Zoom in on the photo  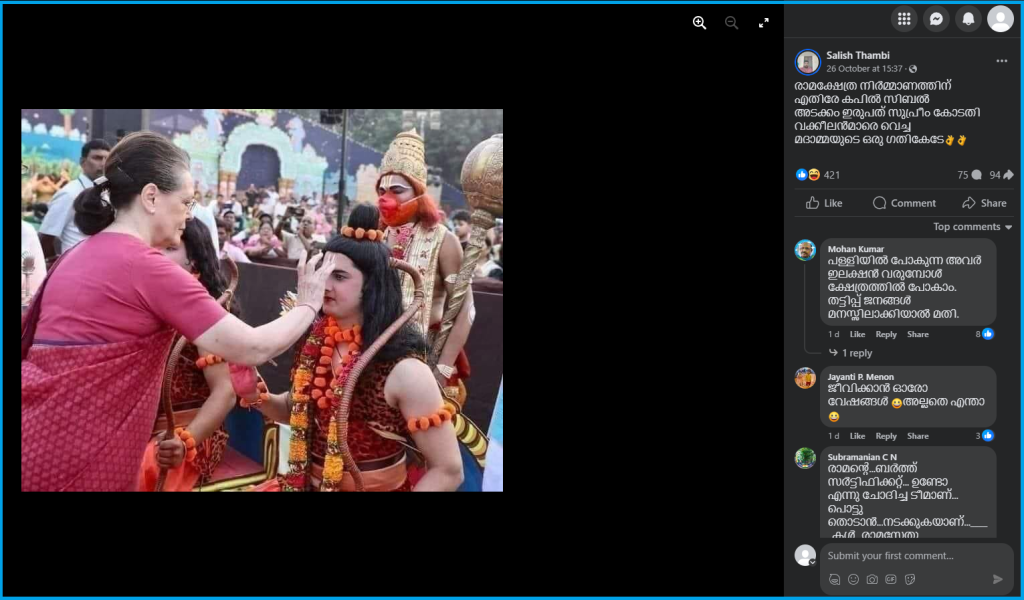click(x=699, y=23)
